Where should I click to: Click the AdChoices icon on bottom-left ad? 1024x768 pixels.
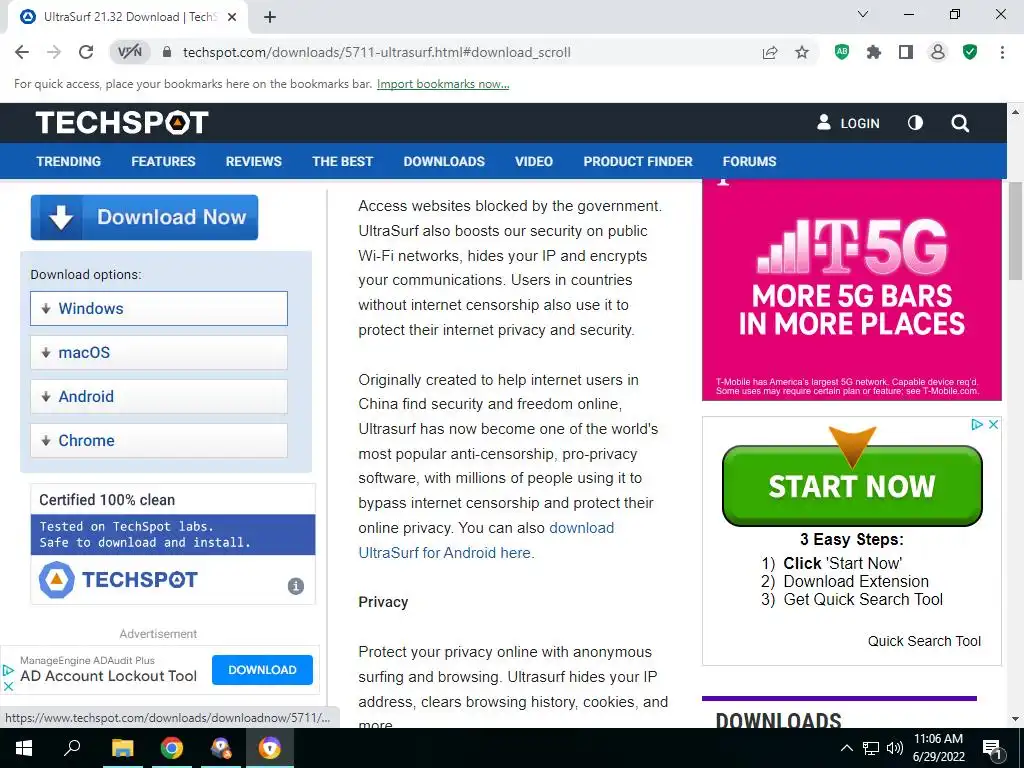pos(8,670)
